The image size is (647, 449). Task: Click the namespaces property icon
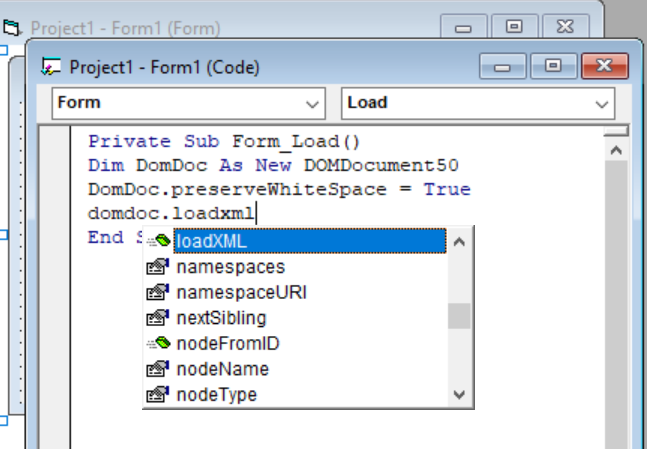pos(158,267)
